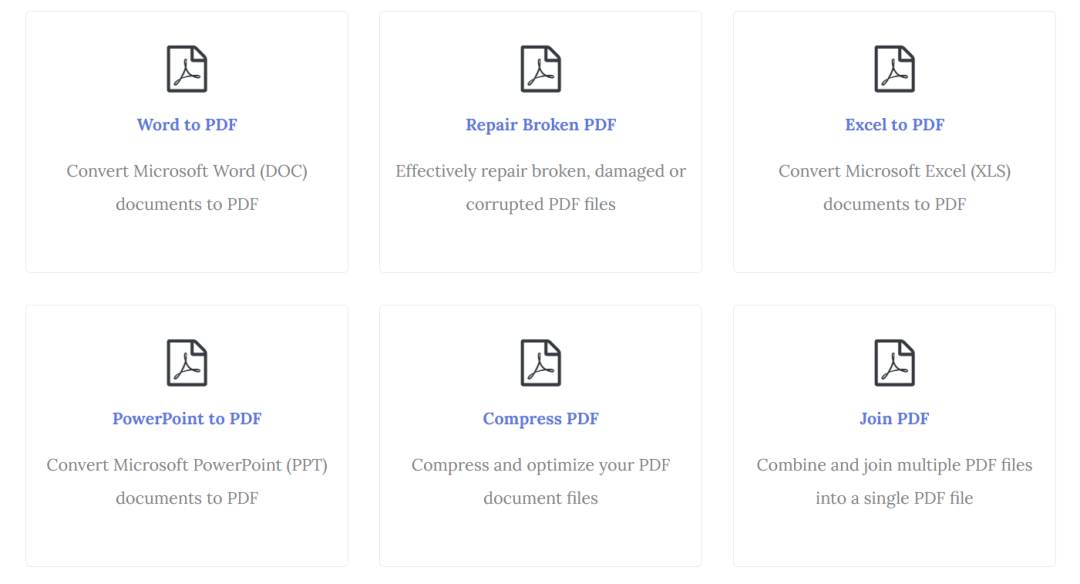Click the 'corrupted PDF files' text line
Viewport: 1080px width, 584px height.
(541, 204)
